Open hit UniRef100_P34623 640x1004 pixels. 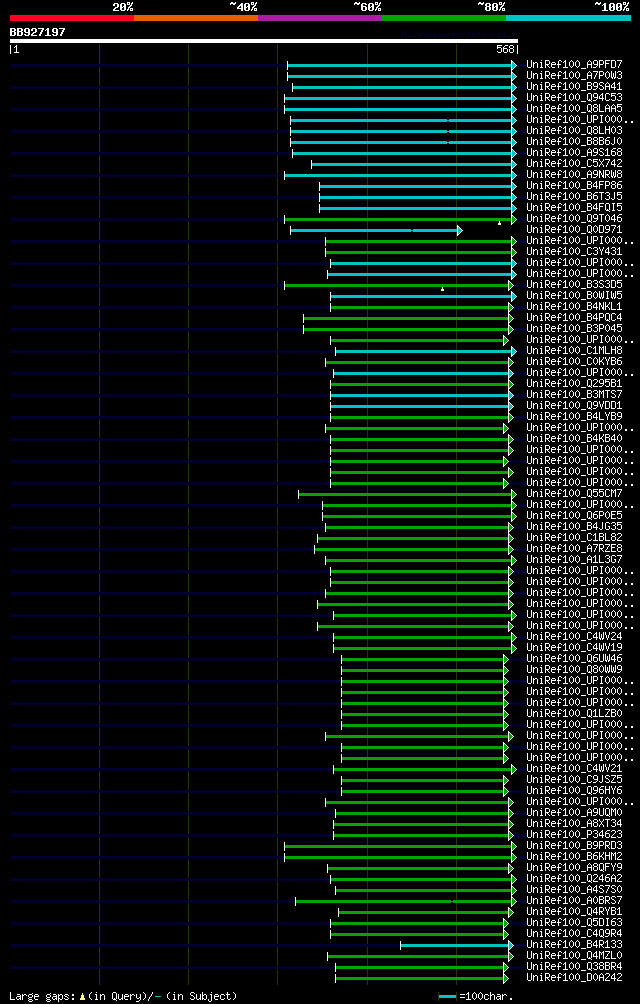click(574, 835)
